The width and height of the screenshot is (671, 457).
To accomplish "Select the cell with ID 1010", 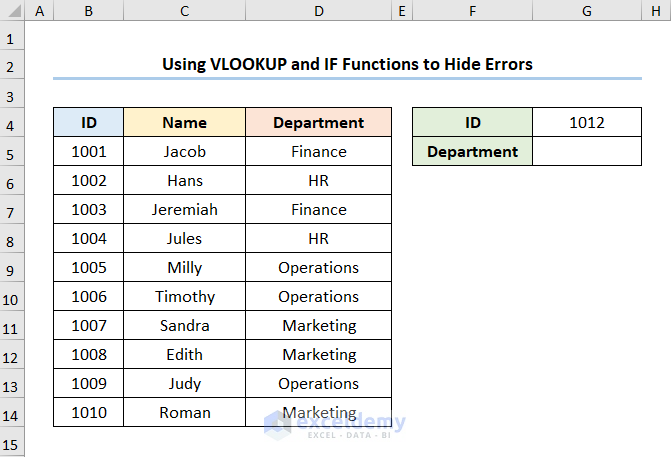I will click(89, 413).
